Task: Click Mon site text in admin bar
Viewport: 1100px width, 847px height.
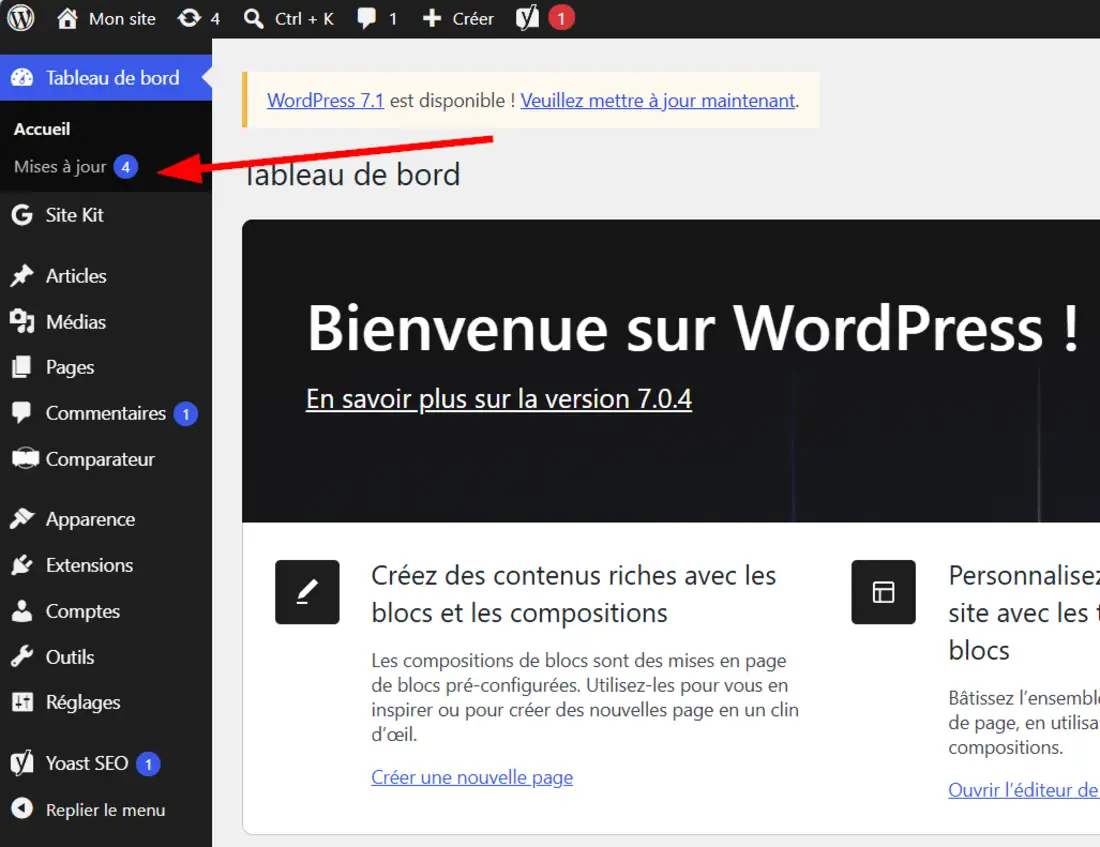Action: pos(122,19)
